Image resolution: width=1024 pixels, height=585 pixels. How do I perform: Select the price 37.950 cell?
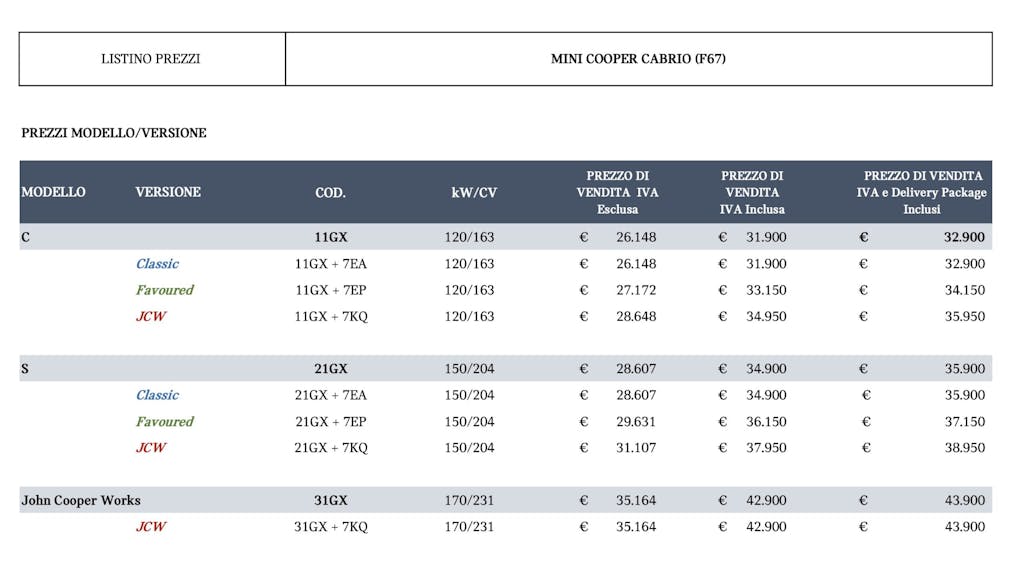[766, 448]
